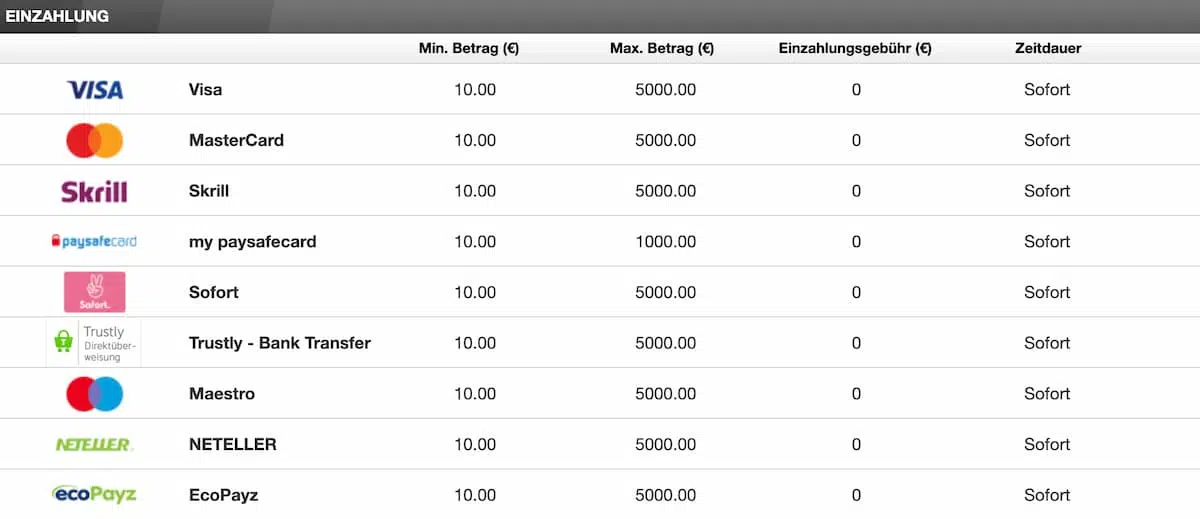Choose the purple Skrill logo
This screenshot has height=519, width=1200.
point(94,191)
